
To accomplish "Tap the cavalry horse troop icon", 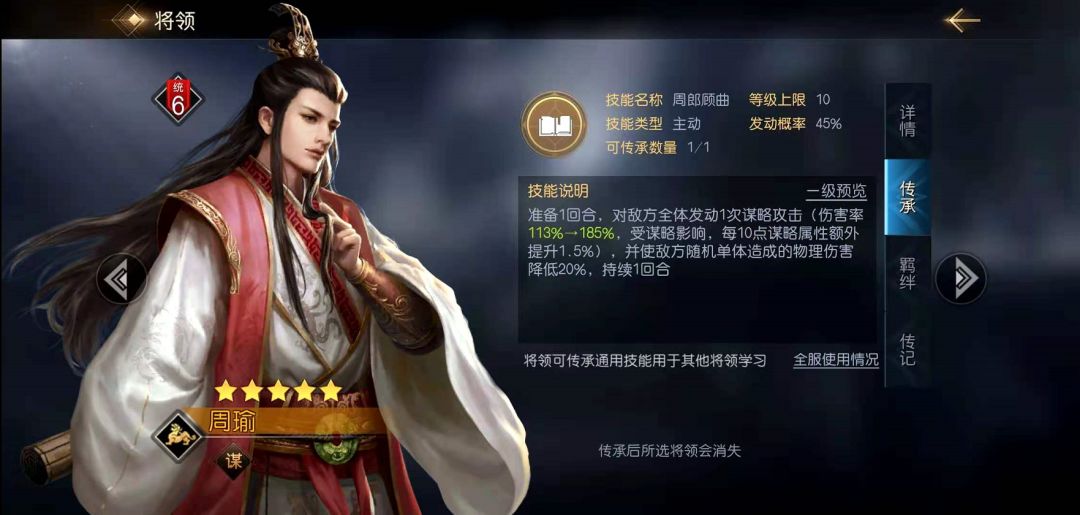I will [x=178, y=435].
